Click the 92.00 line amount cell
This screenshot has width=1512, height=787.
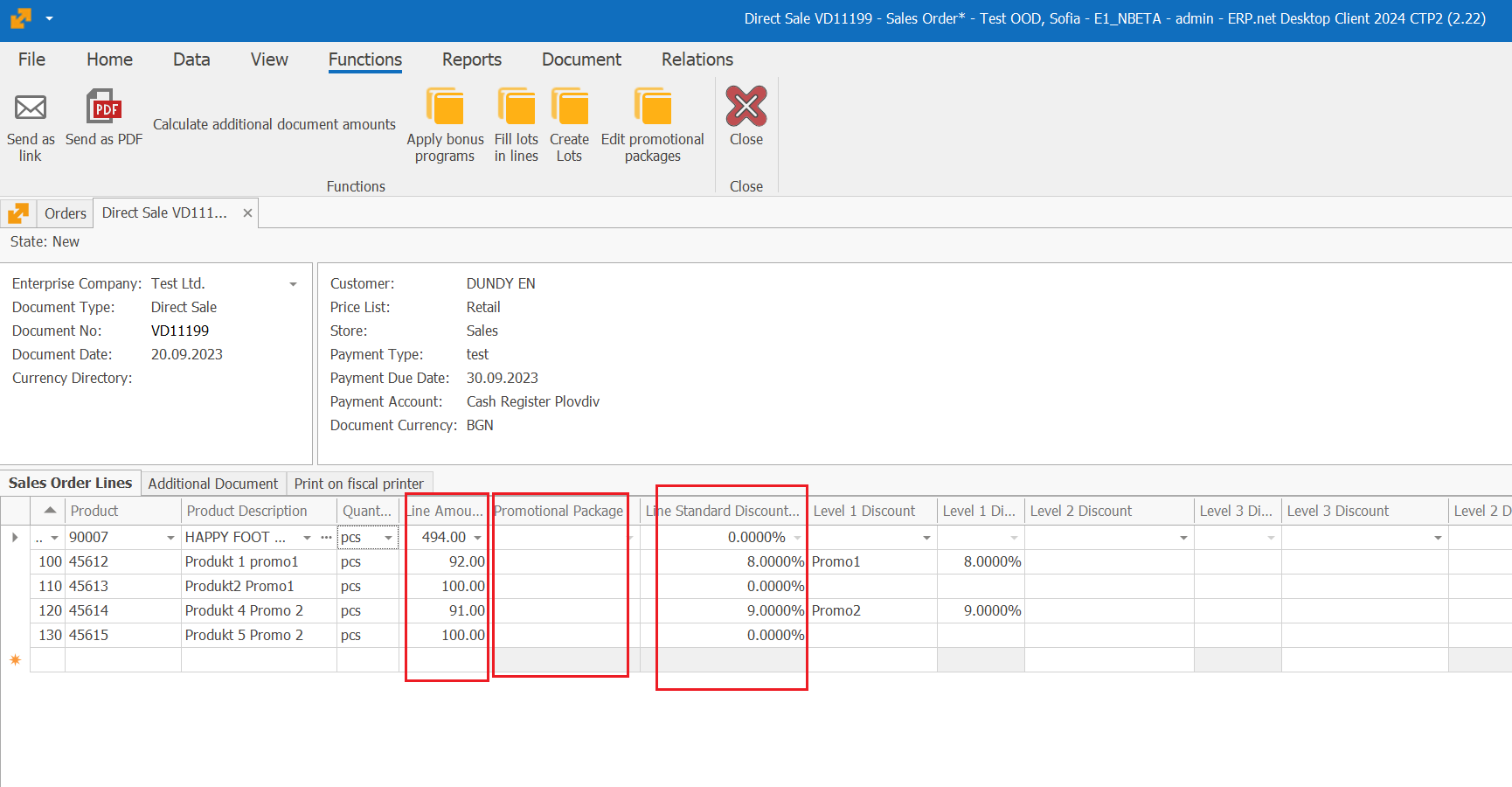444,561
